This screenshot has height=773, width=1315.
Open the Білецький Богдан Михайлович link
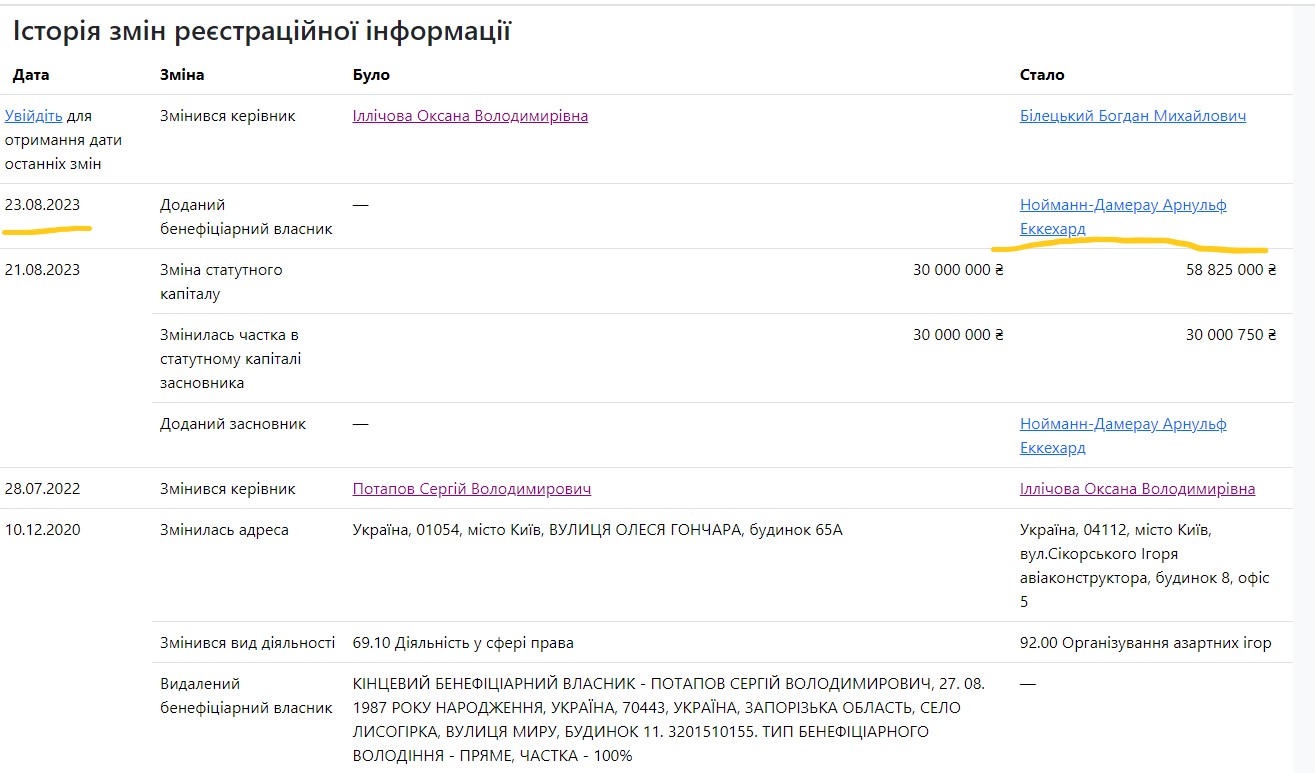tap(1132, 116)
